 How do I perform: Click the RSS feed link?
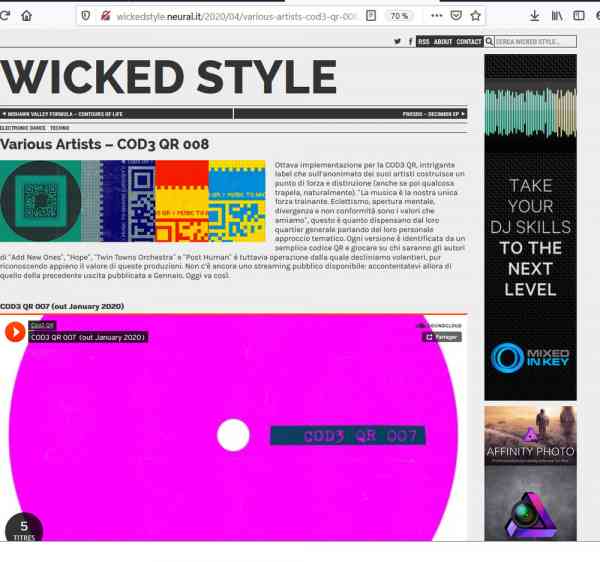[x=423, y=42]
